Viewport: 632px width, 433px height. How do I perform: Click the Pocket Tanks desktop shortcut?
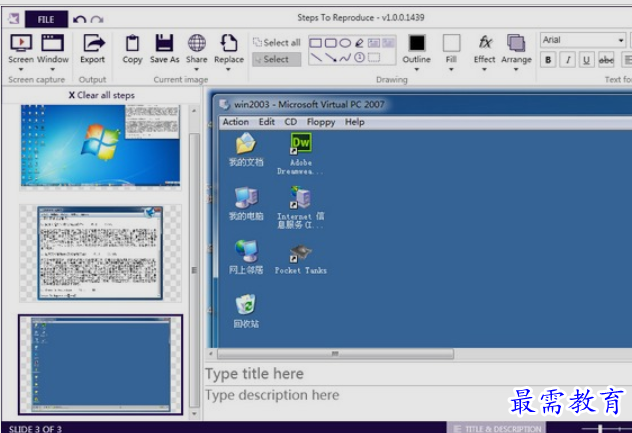(x=301, y=259)
